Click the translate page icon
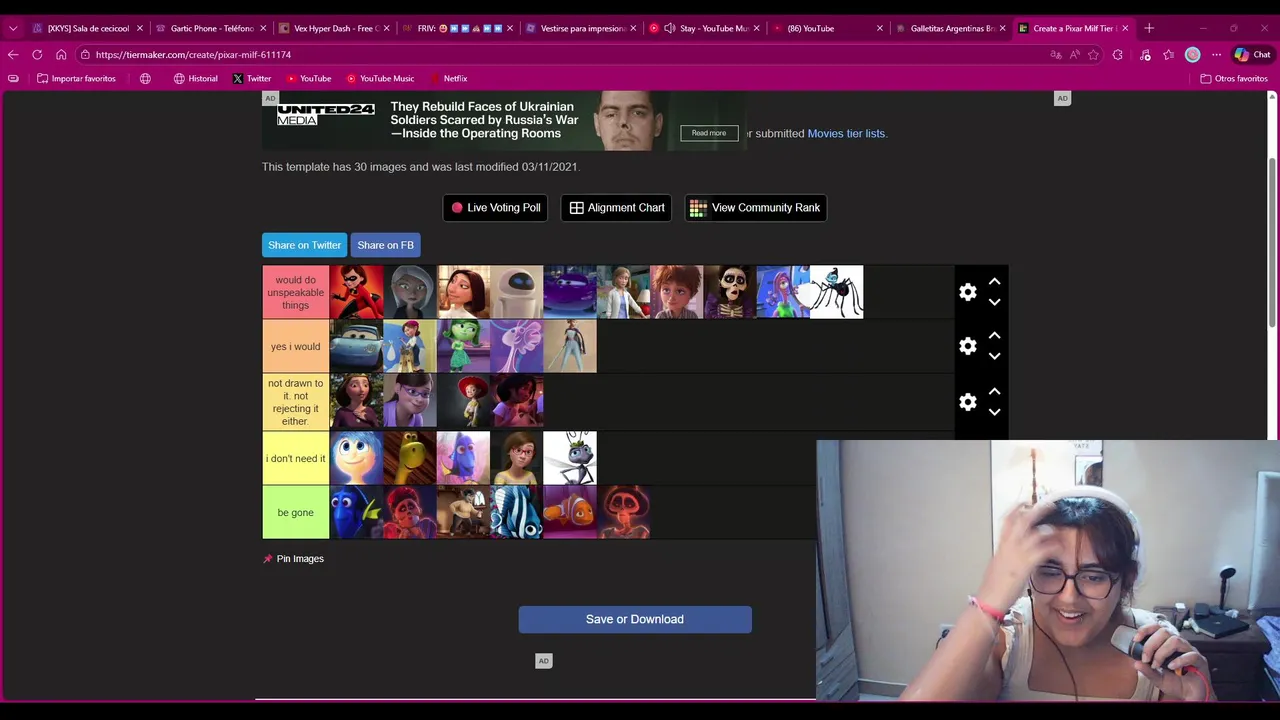This screenshot has width=1280, height=720. [x=1056, y=55]
